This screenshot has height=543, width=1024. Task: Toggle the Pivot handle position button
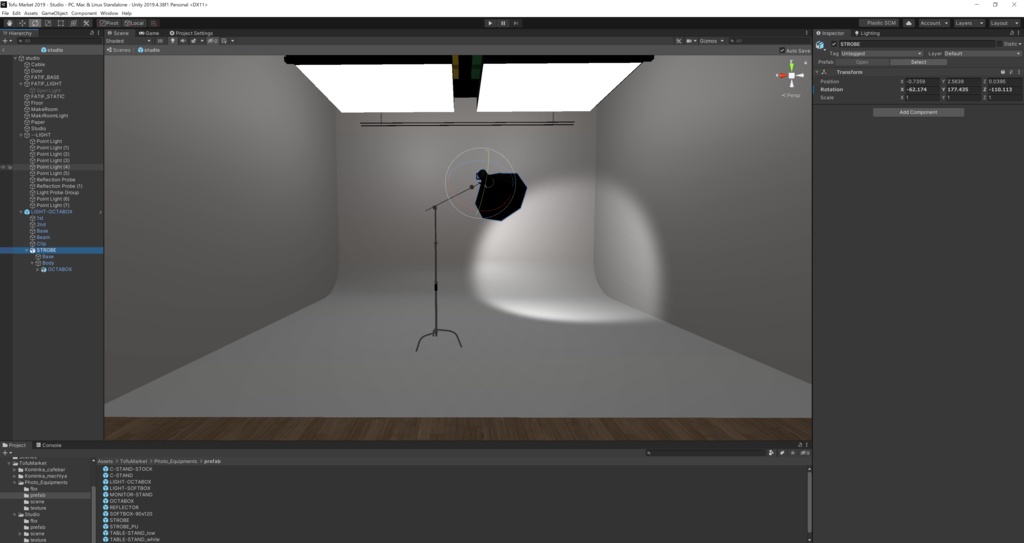(x=110, y=23)
